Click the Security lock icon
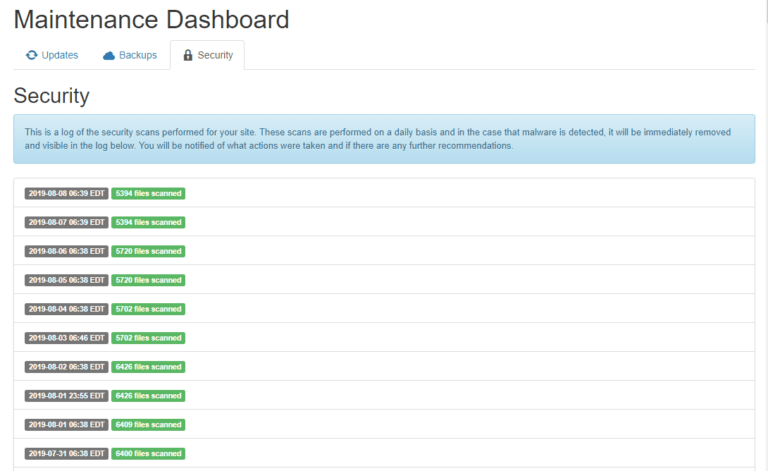Screen dimensions: 768x471 pos(188,55)
